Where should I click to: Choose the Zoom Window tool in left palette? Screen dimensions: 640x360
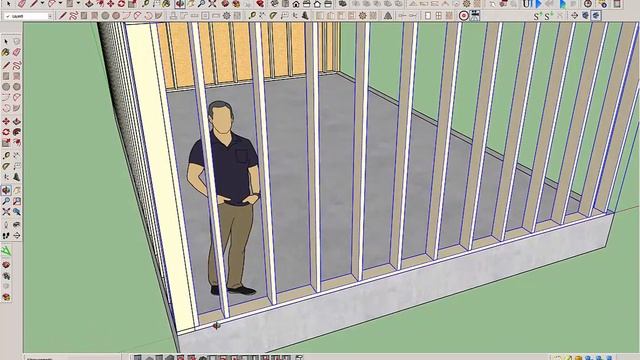pyautogui.click(x=17, y=201)
